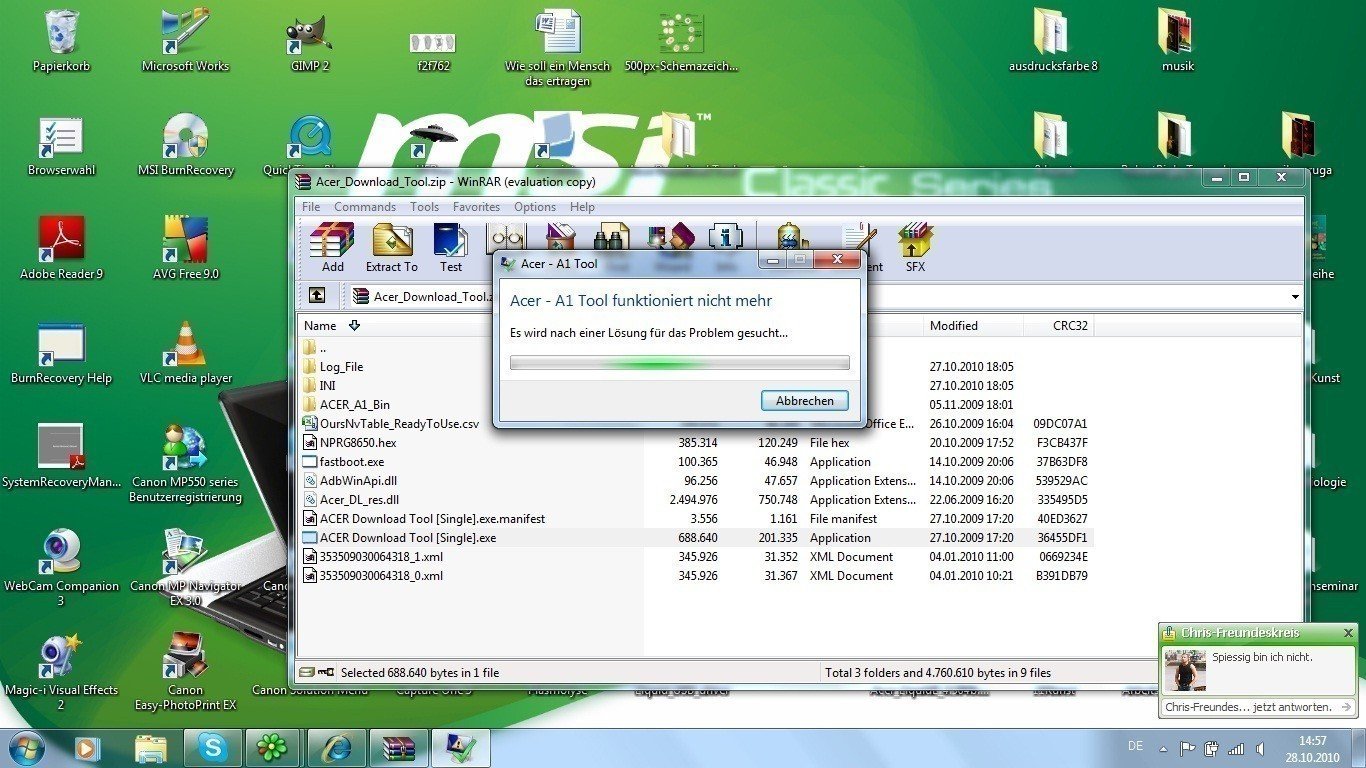Click the Add toolbar icon in WinRAR
This screenshot has height=768, width=1366.
pyautogui.click(x=332, y=247)
